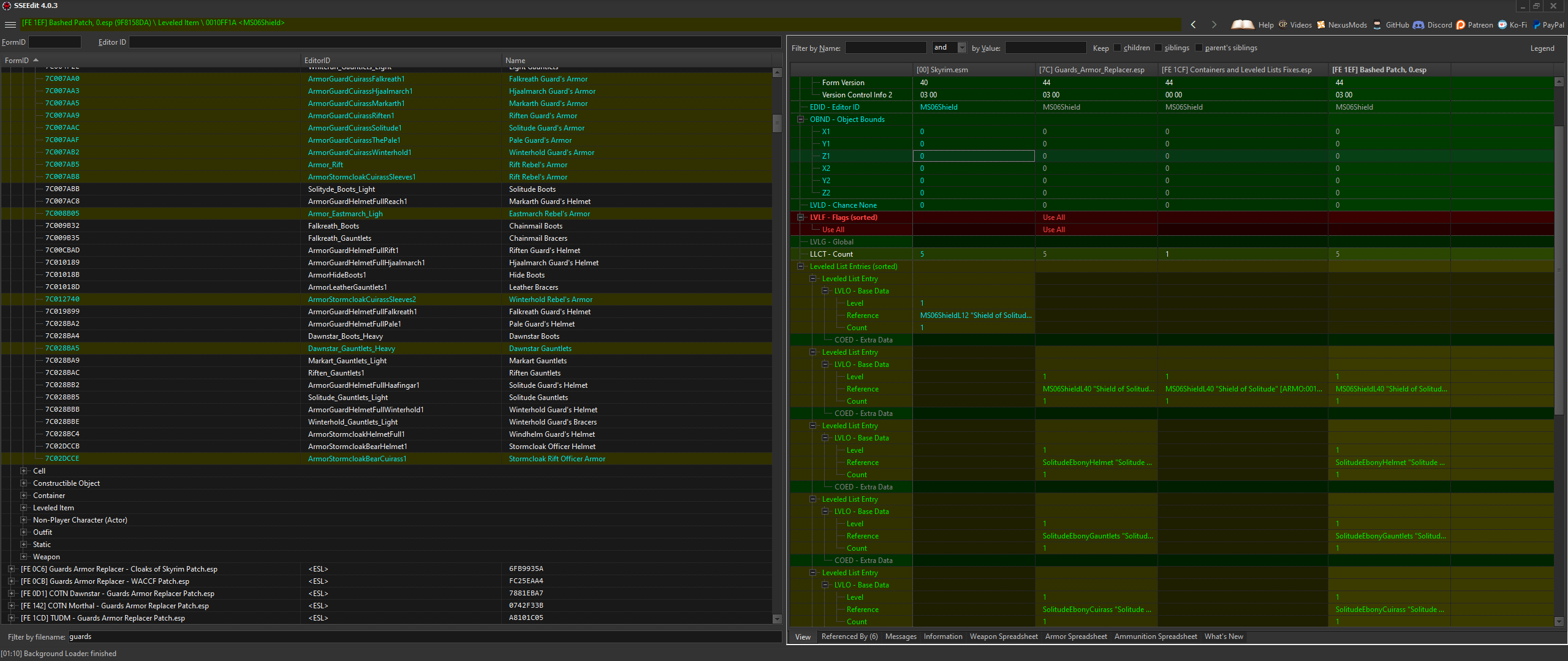This screenshot has height=661, width=1568.
Task: Open the Patreon link button
Action: click(1474, 25)
